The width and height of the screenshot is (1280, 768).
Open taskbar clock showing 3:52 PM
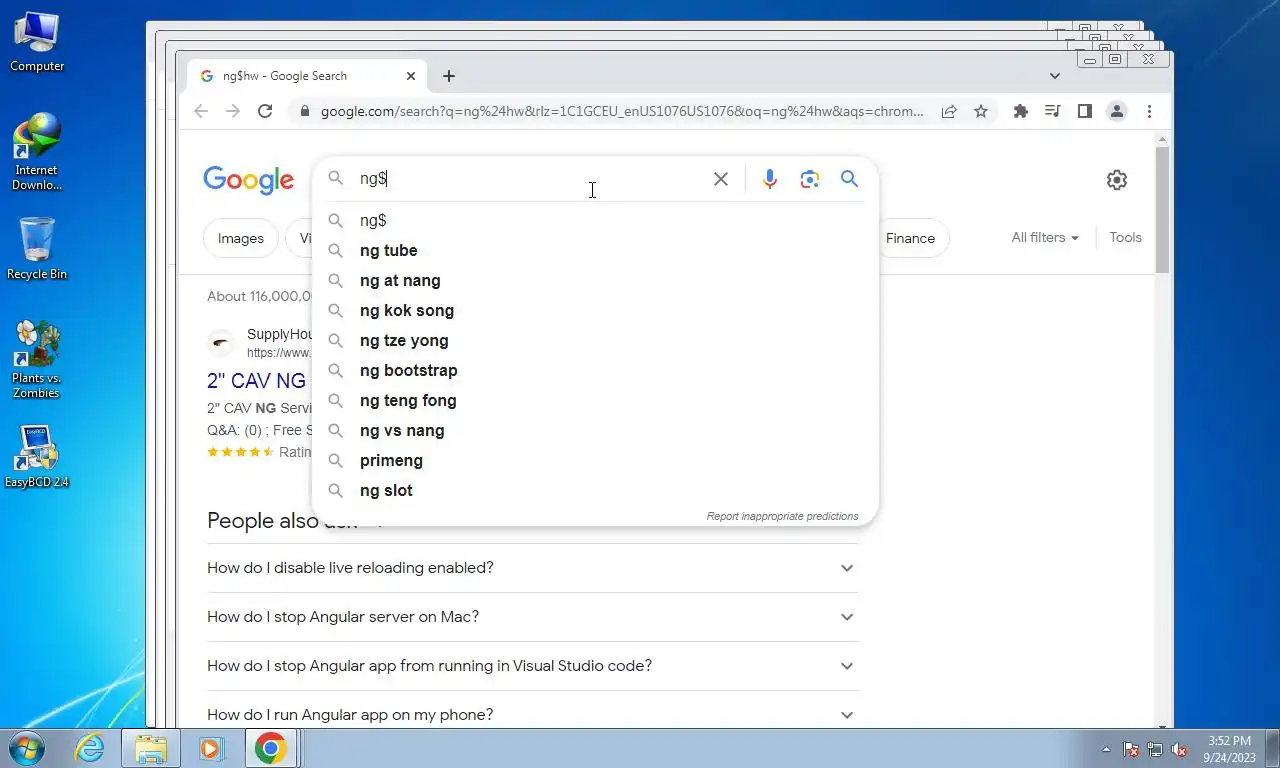point(1229,749)
